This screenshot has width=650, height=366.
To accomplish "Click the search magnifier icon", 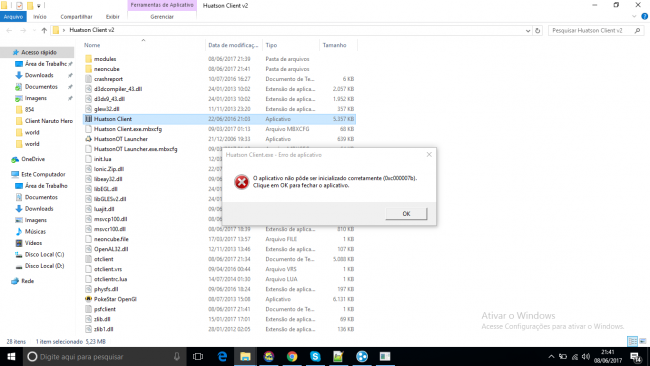I will [638, 30].
